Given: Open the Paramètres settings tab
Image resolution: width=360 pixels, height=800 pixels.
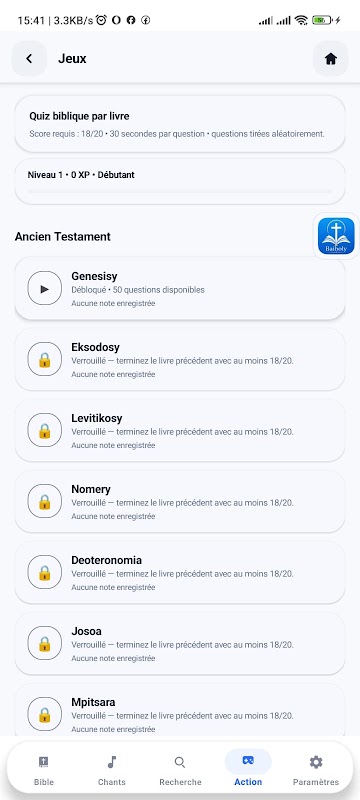Looking at the screenshot, I should click(316, 770).
